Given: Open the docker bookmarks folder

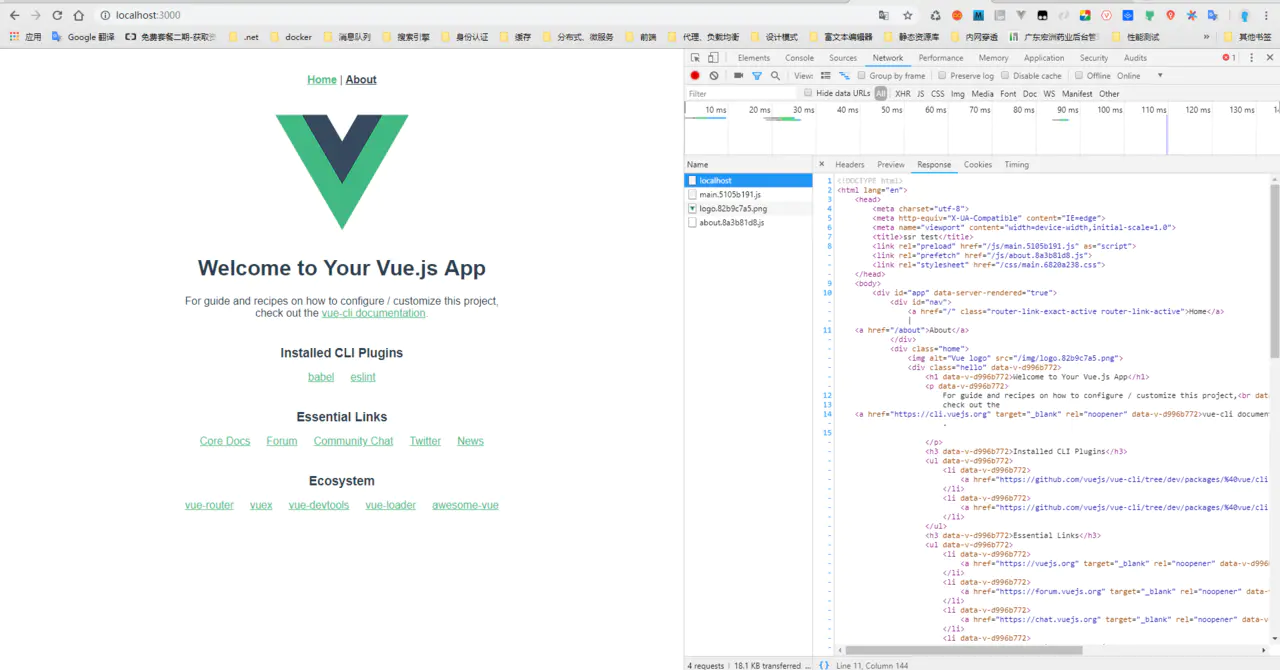Looking at the screenshot, I should tap(291, 37).
